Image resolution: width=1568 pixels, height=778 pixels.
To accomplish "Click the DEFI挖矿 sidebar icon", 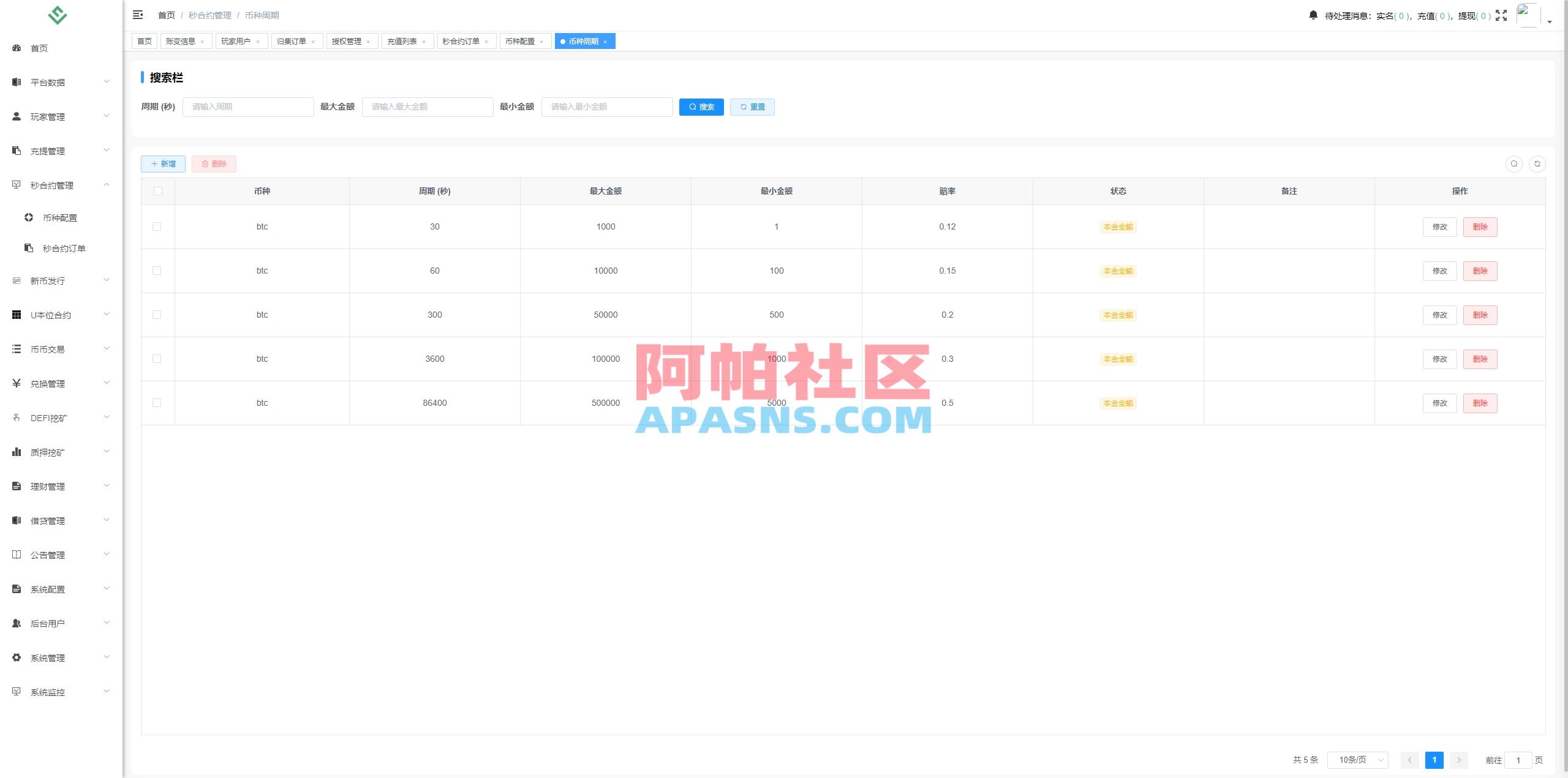I will click(x=17, y=417).
